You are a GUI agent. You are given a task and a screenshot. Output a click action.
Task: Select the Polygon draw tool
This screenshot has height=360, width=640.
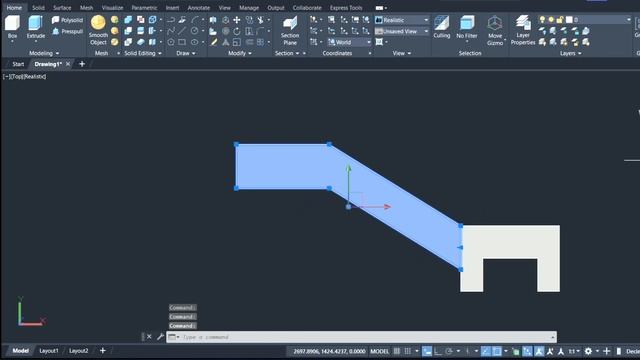point(171,42)
